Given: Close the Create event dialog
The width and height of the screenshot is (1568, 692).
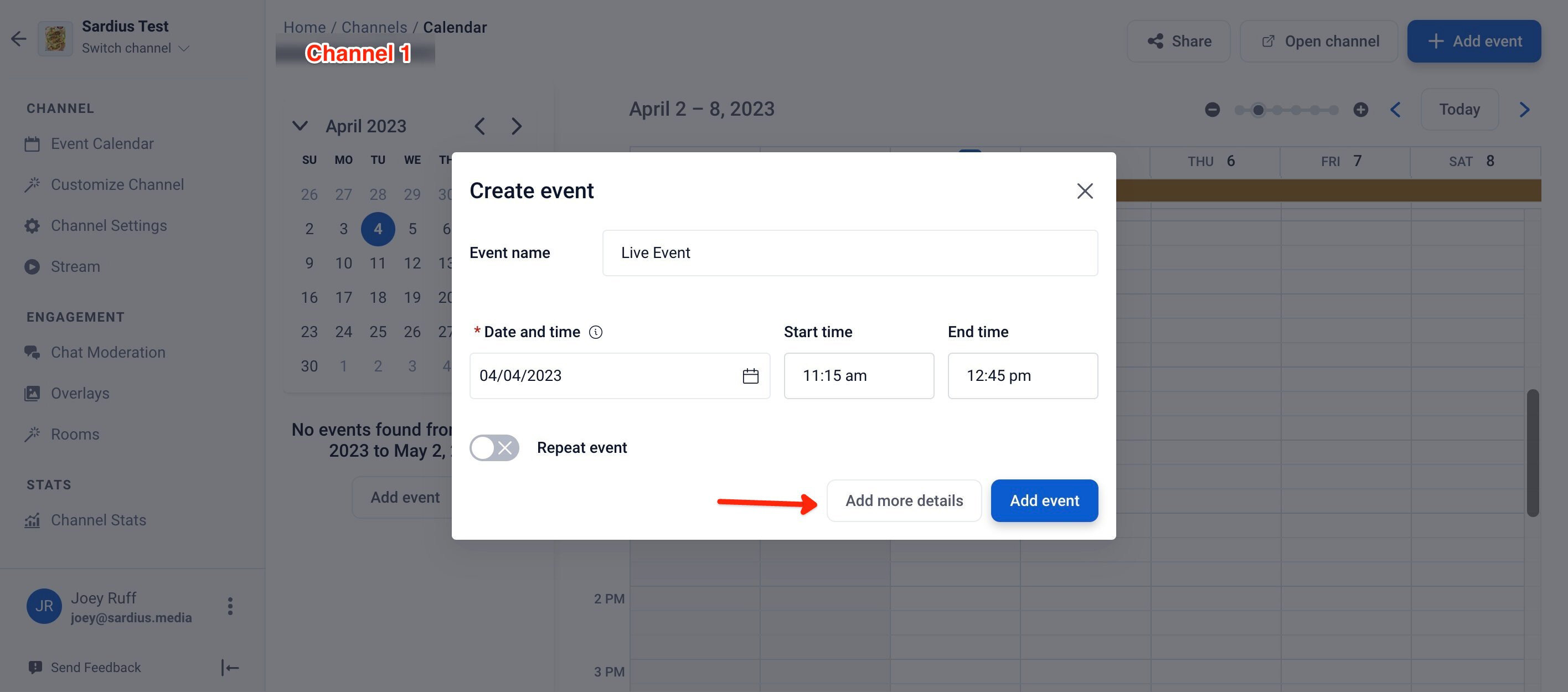Looking at the screenshot, I should click(1085, 191).
